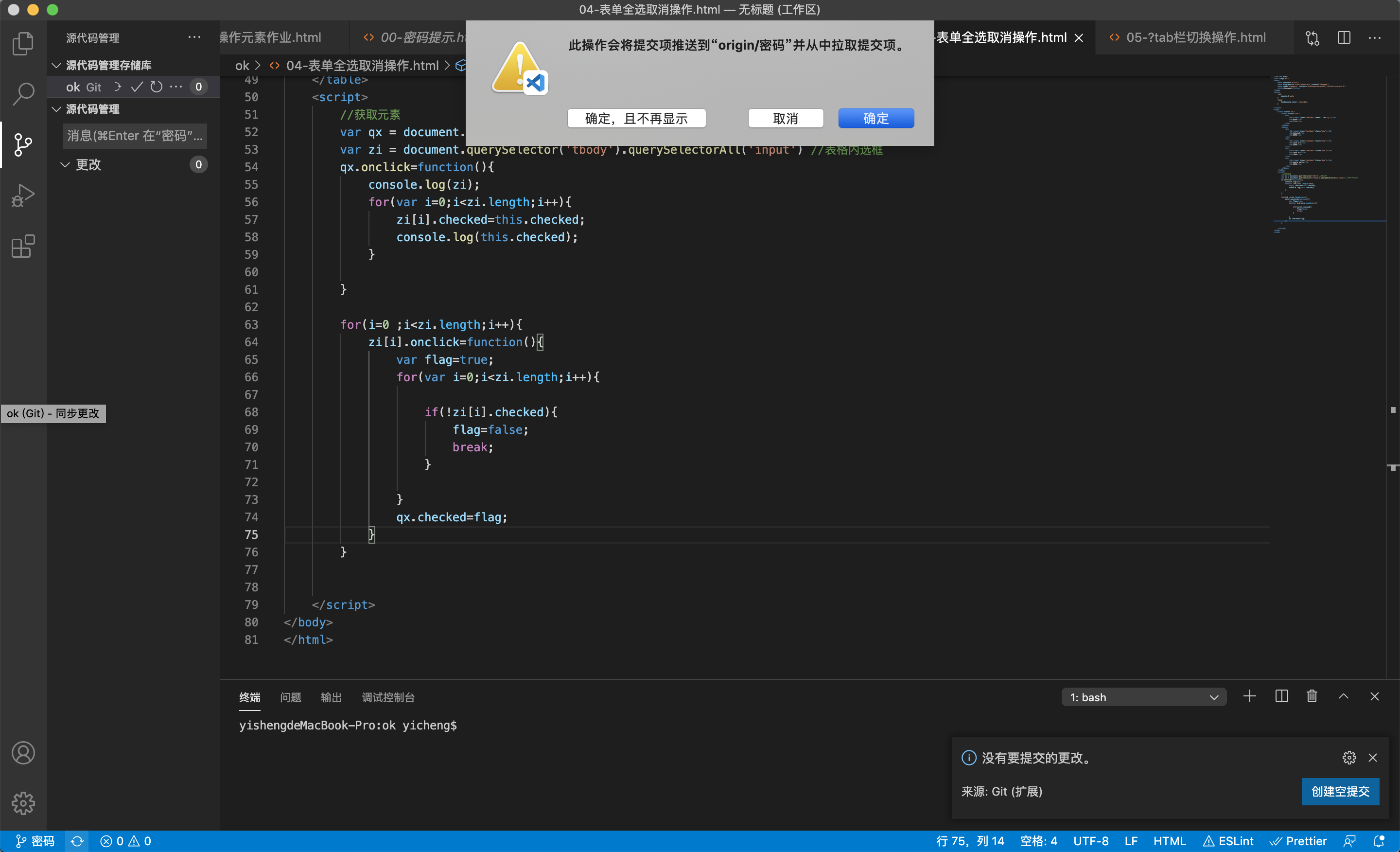The image size is (1400, 852).
Task: Open the Extensions view
Action: click(x=23, y=246)
